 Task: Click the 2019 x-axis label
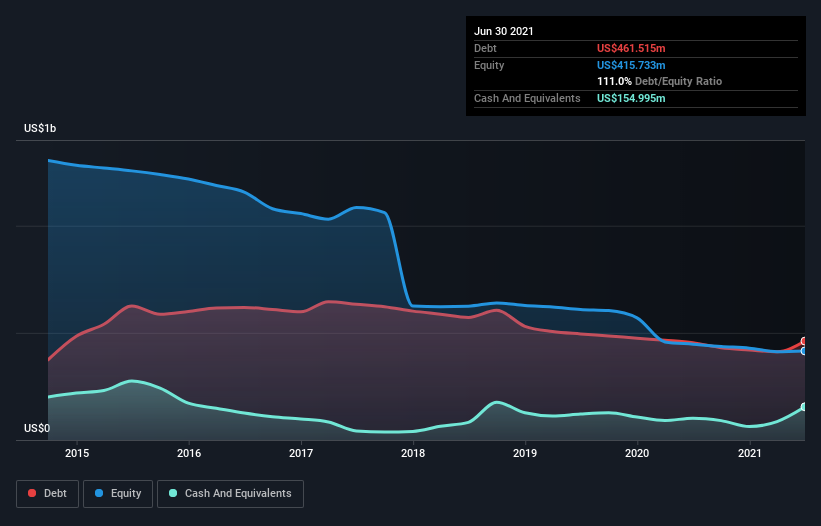tap(525, 453)
